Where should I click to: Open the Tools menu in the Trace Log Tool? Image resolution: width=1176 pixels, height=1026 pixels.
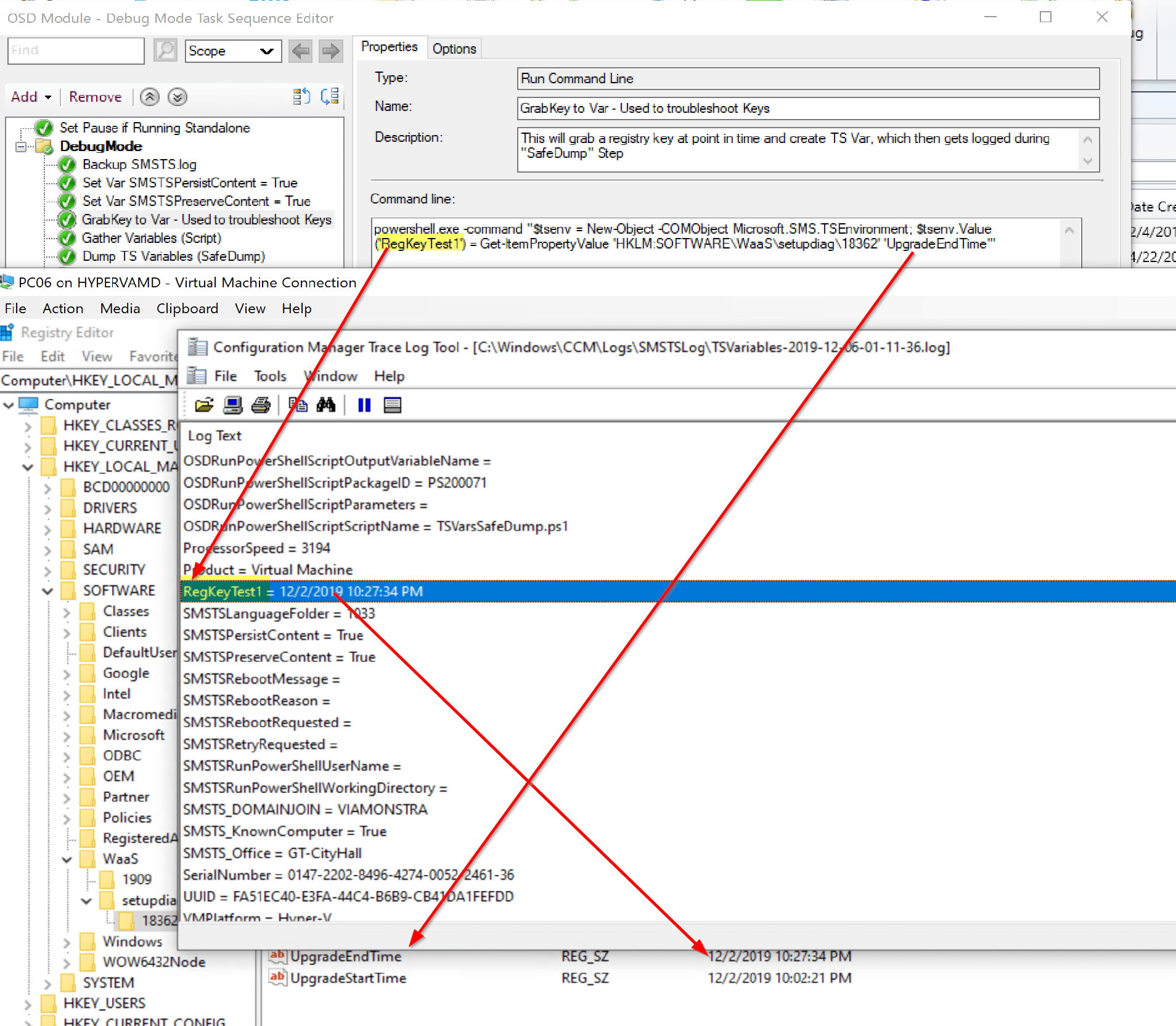tap(270, 376)
